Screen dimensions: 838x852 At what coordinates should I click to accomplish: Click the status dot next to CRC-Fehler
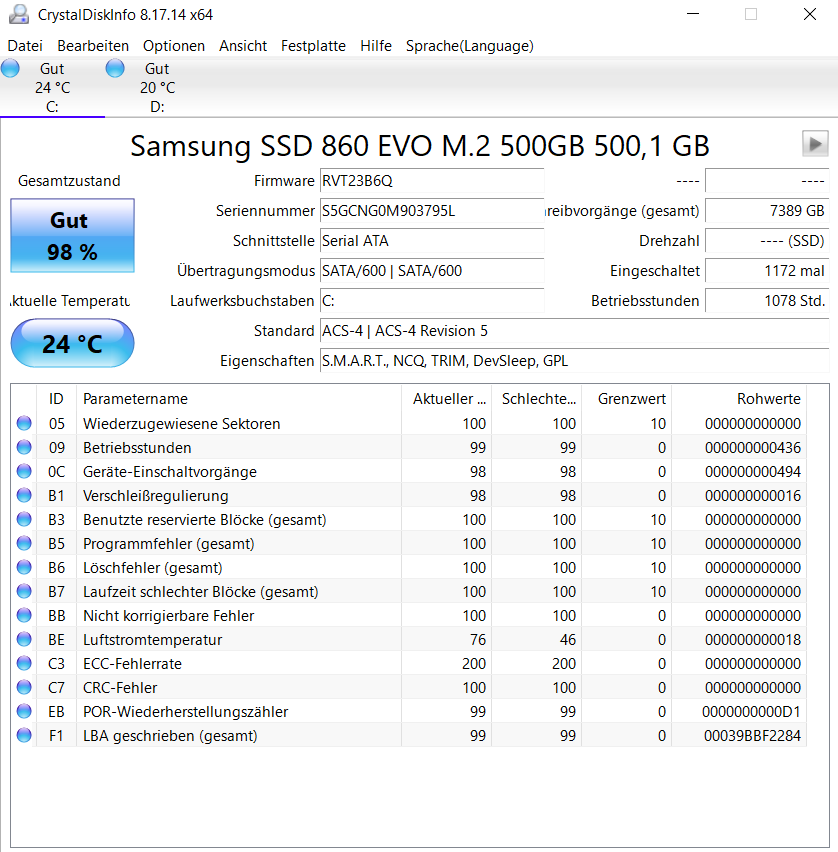(23, 687)
